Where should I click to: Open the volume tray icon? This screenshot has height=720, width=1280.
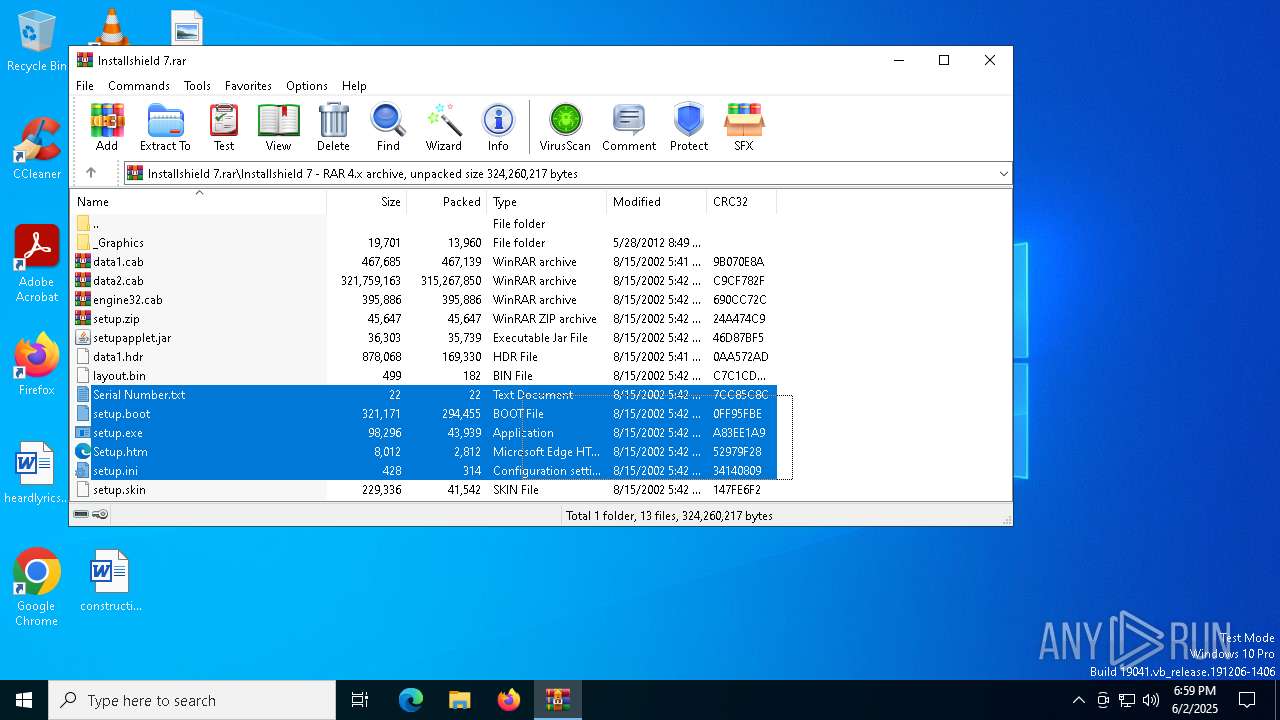[1151, 700]
